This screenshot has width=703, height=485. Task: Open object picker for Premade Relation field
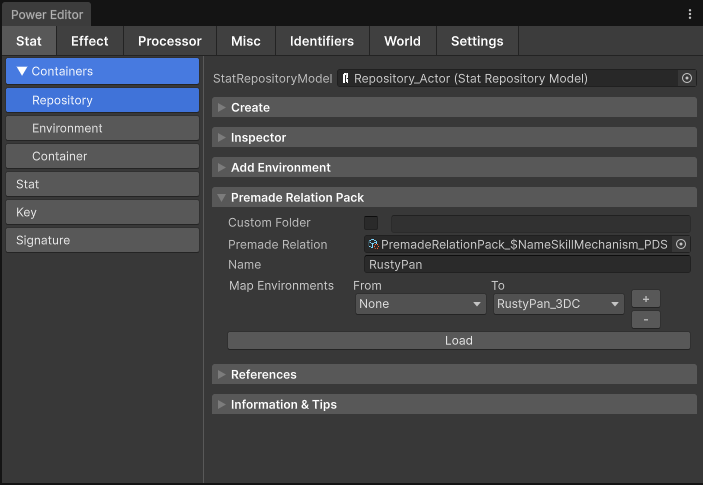[x=681, y=244]
